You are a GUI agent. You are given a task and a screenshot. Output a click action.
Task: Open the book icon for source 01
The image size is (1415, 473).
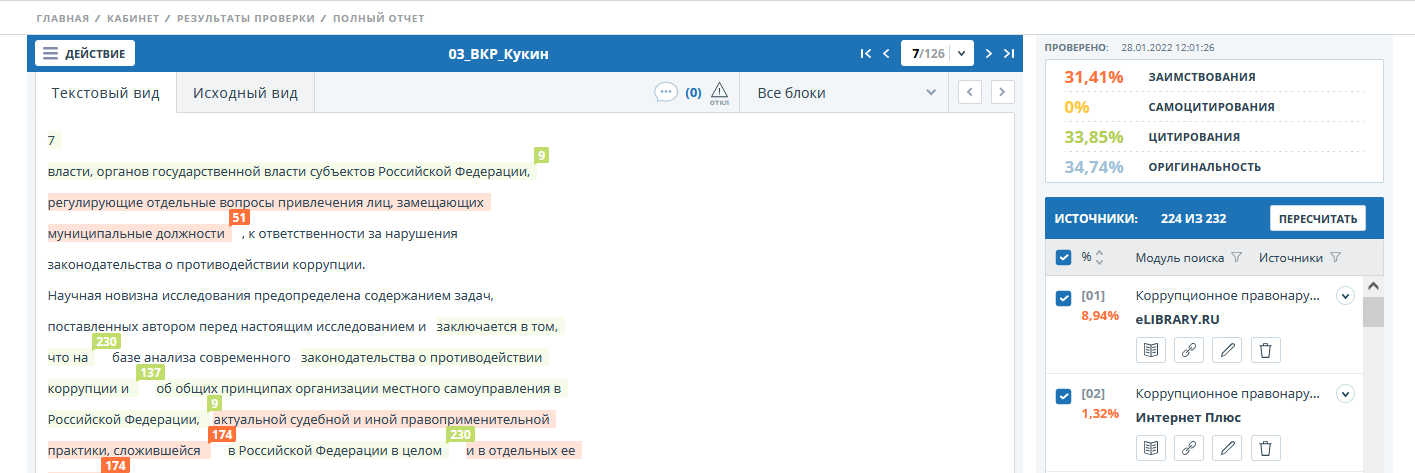1151,350
